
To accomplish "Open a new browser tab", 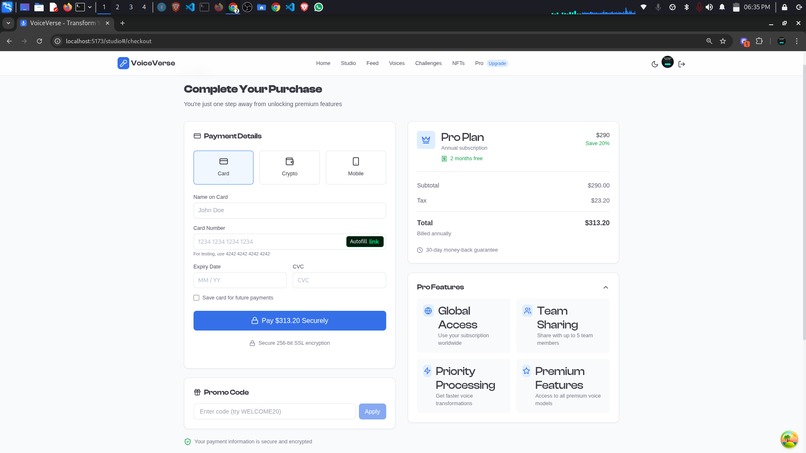I will tap(122, 23).
